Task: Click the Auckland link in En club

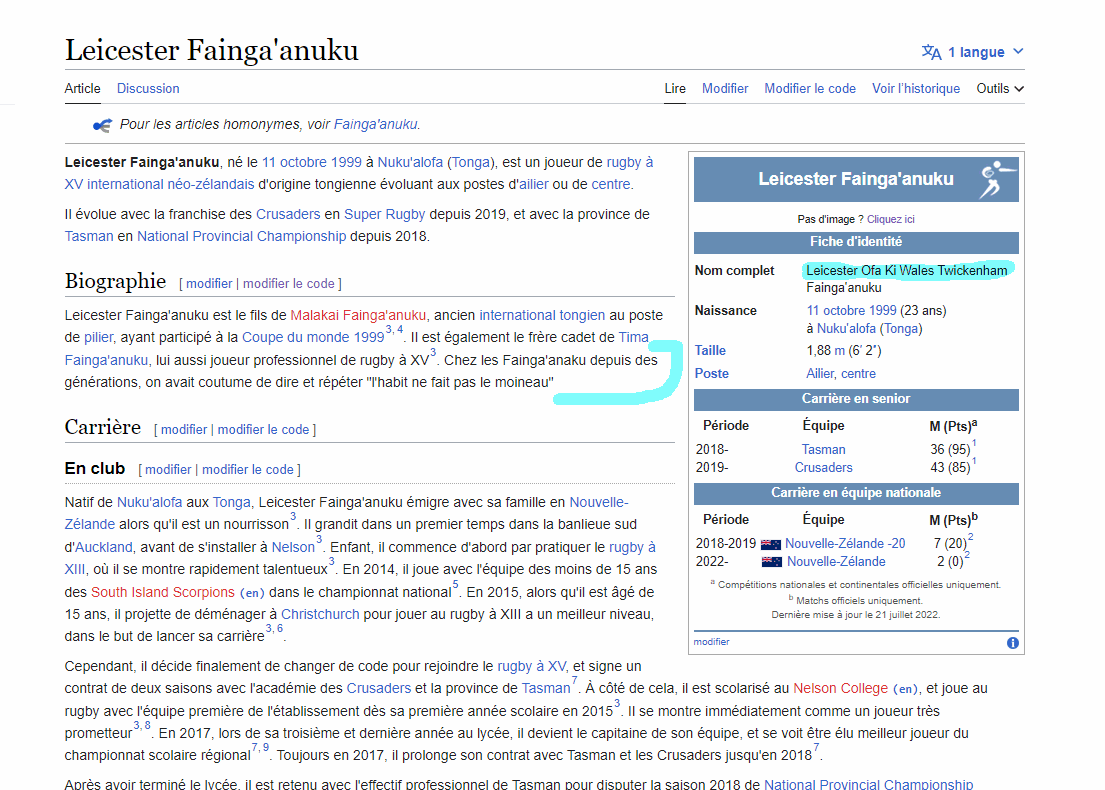Action: [104, 547]
